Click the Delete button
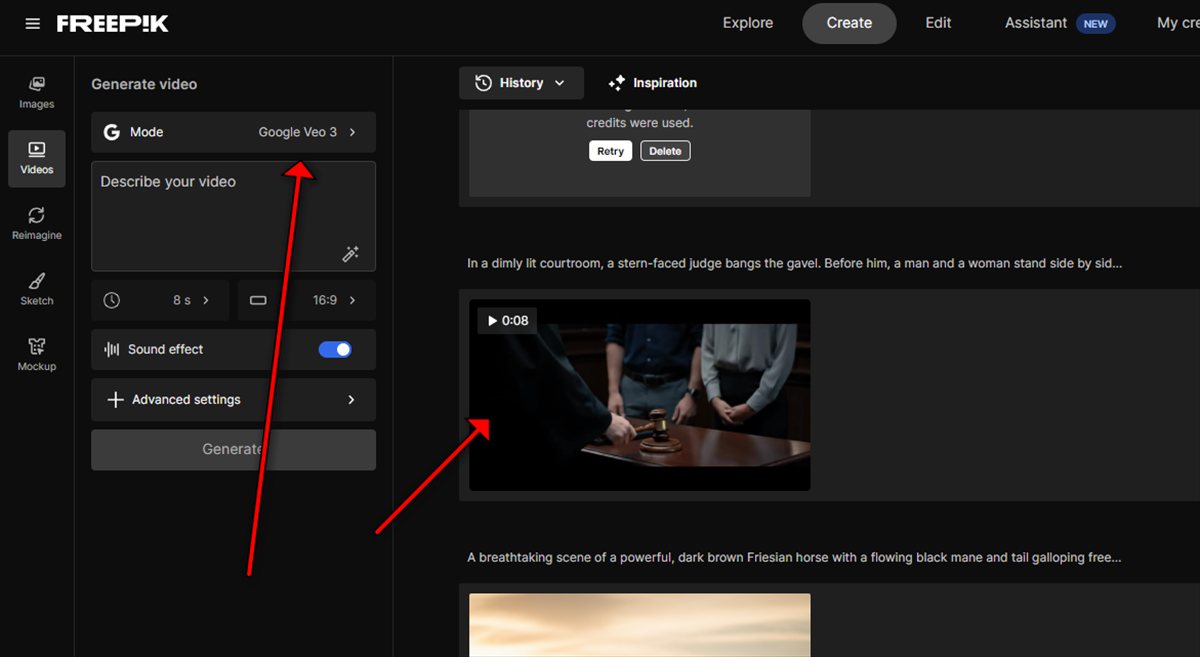Viewport: 1200px width, 657px height. 665,151
